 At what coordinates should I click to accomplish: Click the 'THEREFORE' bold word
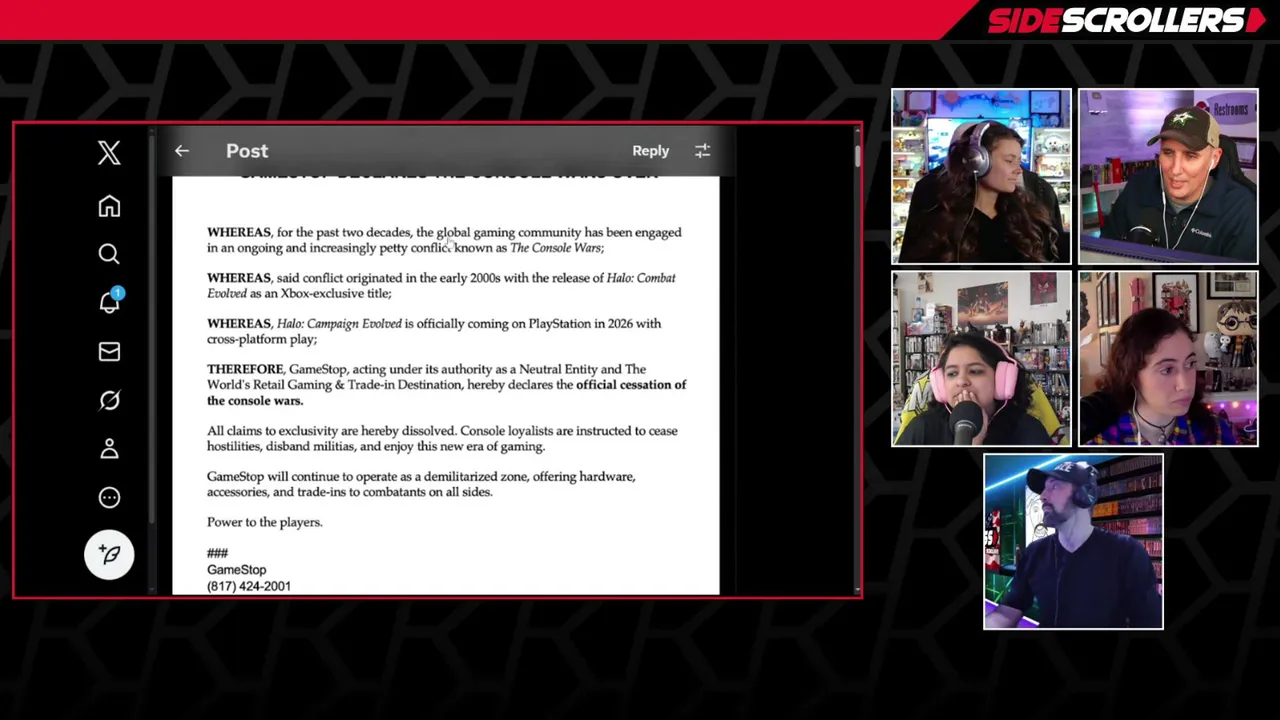point(245,370)
